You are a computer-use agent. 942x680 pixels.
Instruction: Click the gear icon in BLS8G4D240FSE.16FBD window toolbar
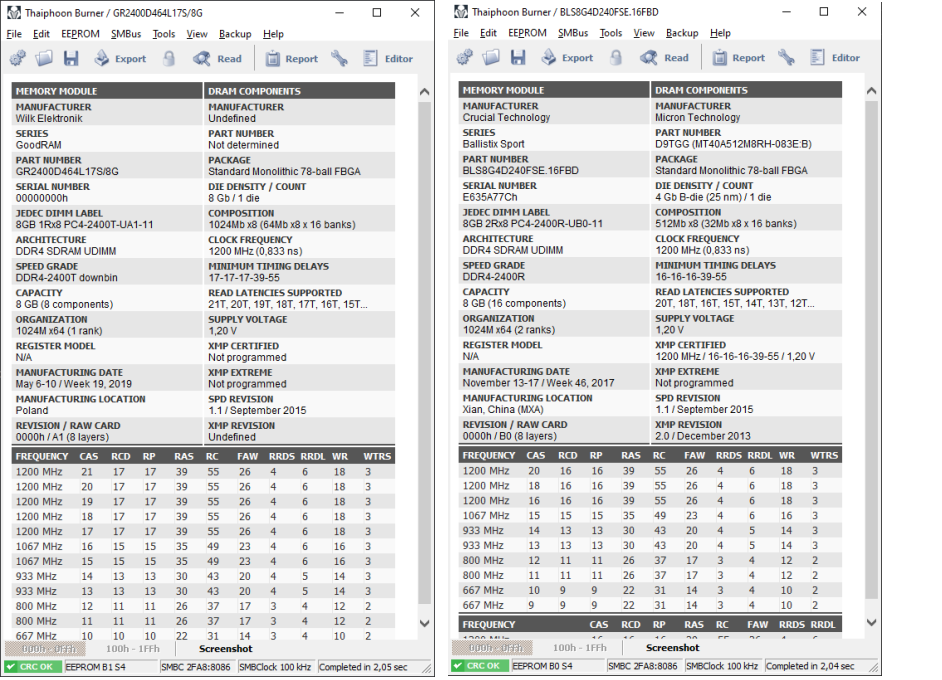(465, 58)
